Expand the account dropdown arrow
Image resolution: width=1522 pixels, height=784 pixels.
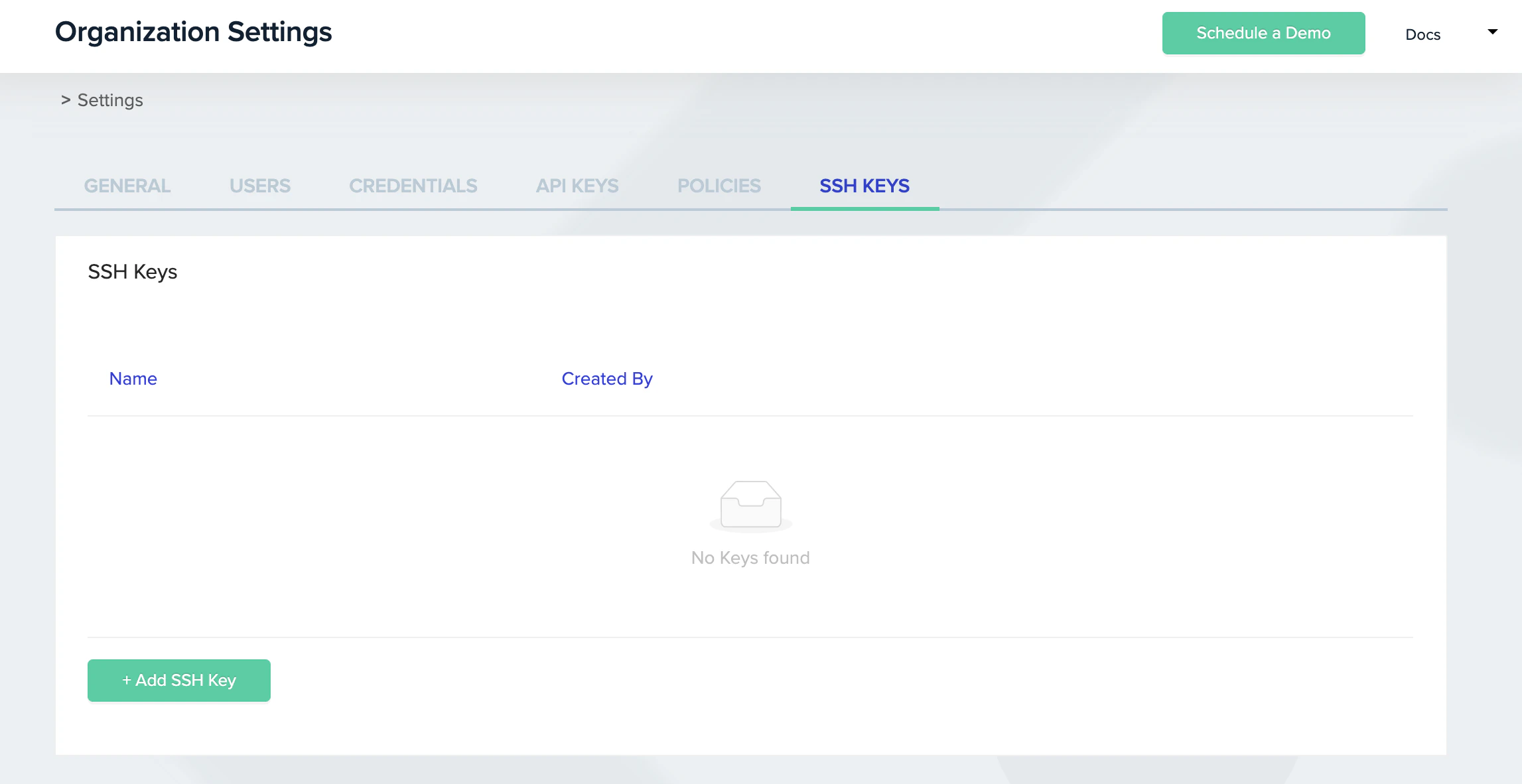coord(1493,32)
